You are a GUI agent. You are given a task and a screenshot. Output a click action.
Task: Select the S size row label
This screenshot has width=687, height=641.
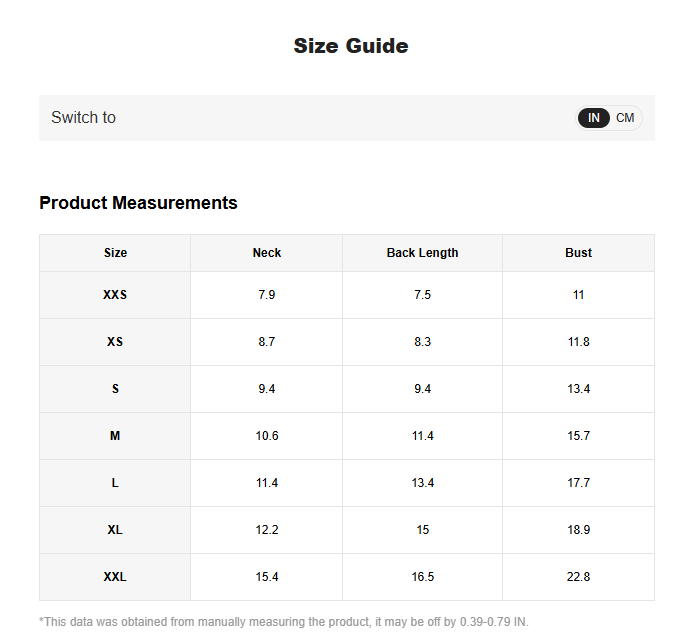pos(115,389)
